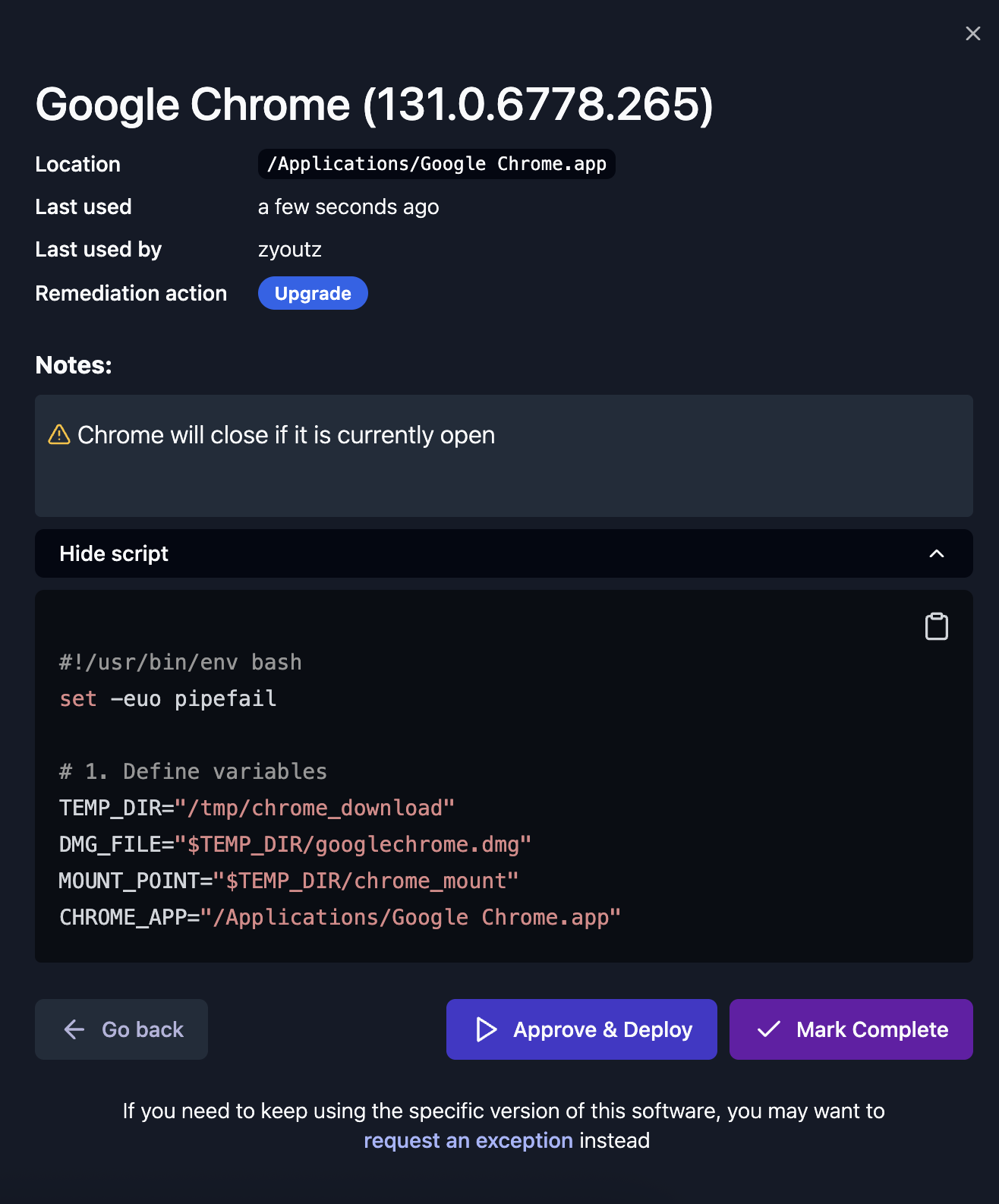Copy the script with the clipboard icon
Image resolution: width=999 pixels, height=1204 pixels.
936,626
